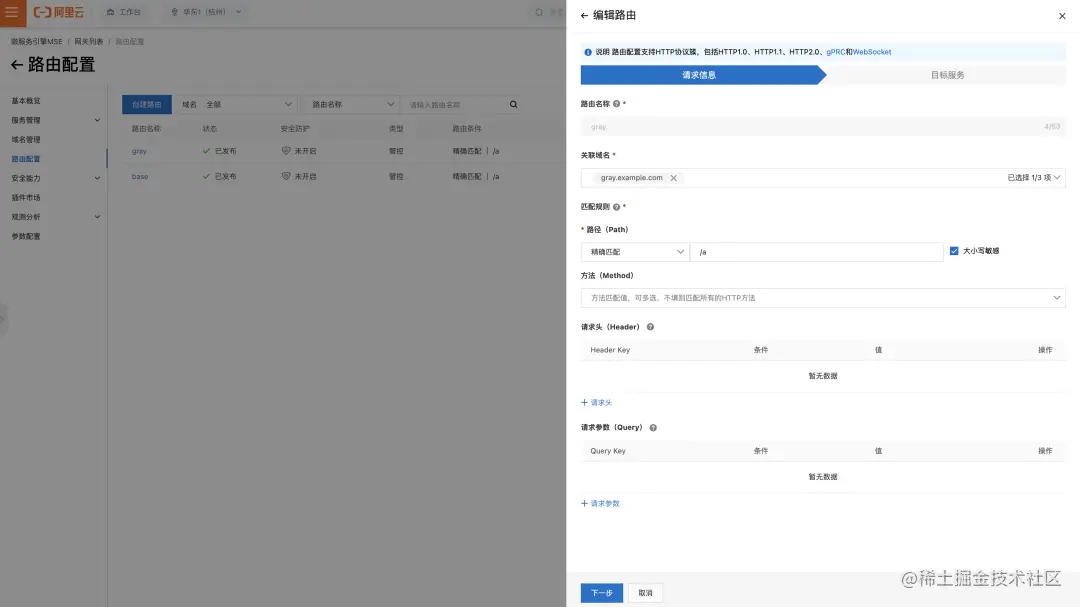Click the Alibaba Cloud logo

59,12
